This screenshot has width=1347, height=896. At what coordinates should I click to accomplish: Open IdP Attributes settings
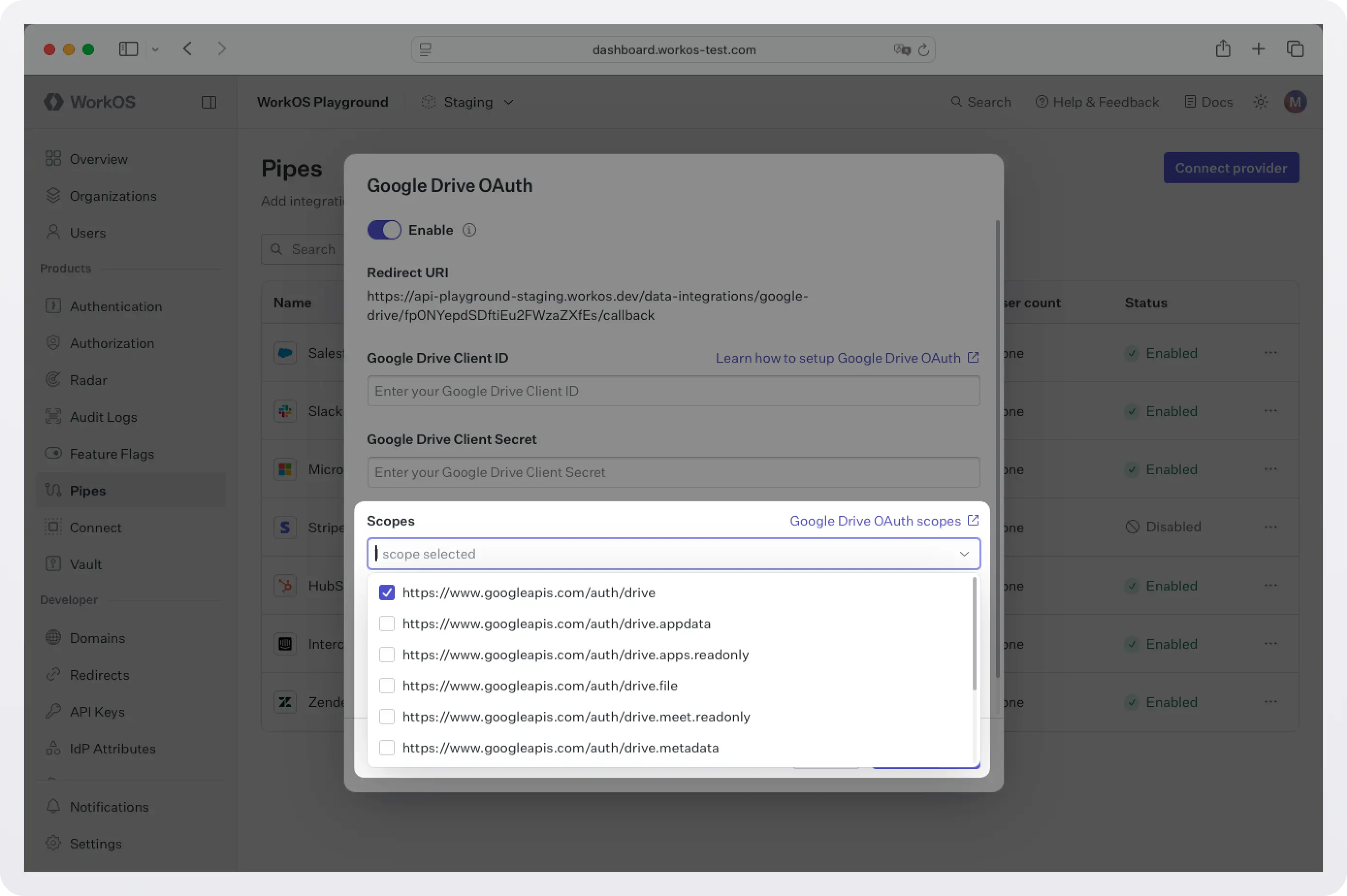click(112, 749)
